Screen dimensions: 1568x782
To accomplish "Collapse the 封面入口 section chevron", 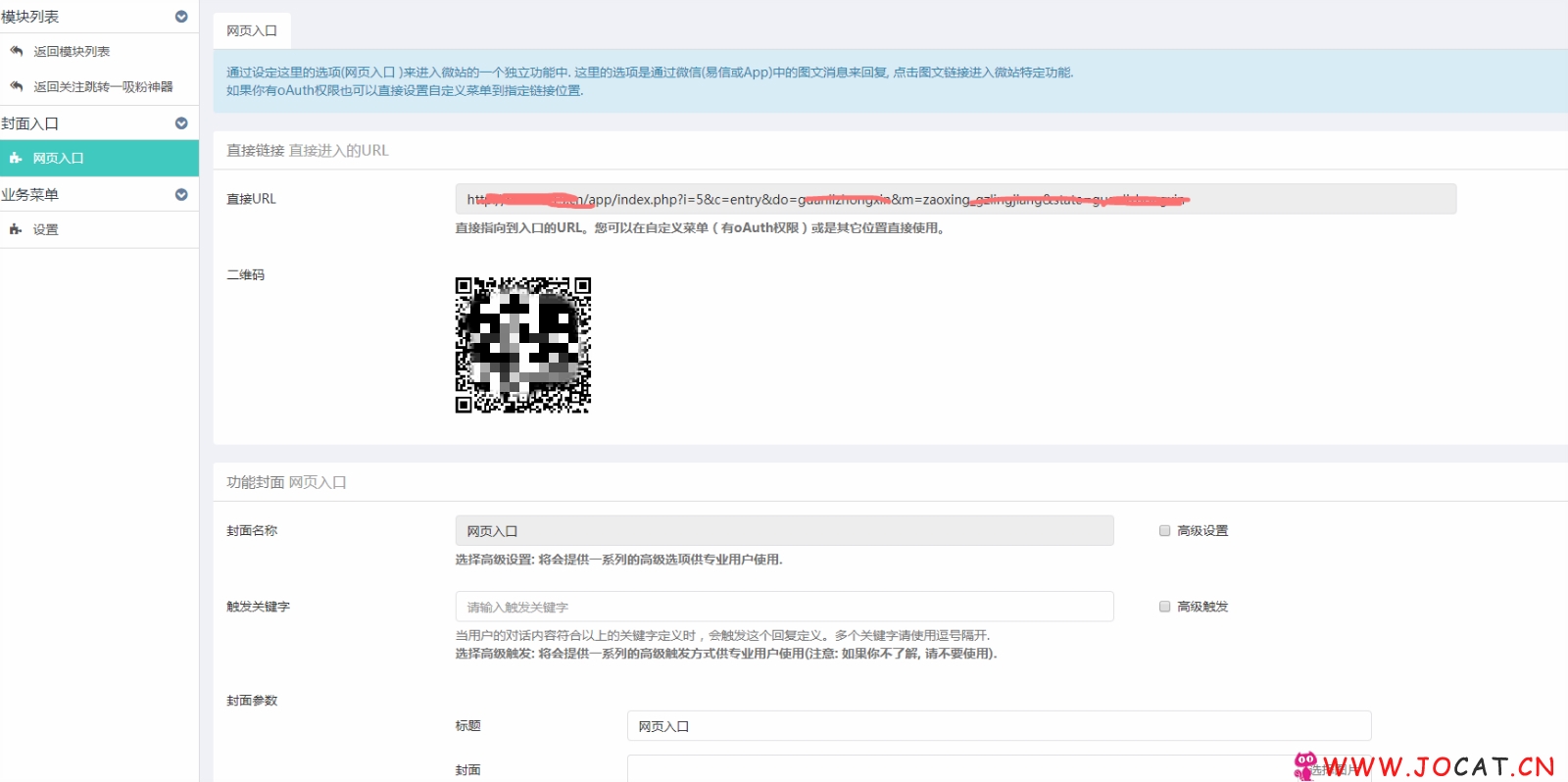I will click(x=181, y=123).
